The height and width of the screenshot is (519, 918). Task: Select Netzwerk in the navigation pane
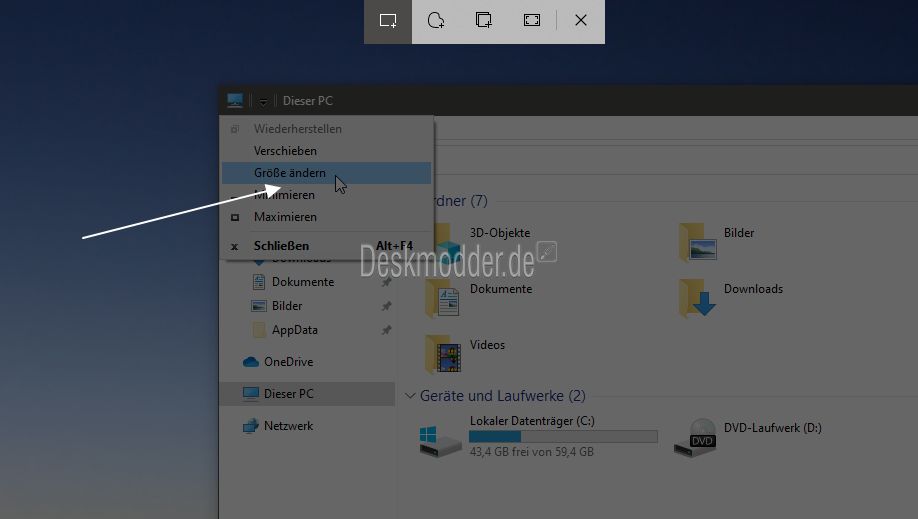(x=288, y=426)
